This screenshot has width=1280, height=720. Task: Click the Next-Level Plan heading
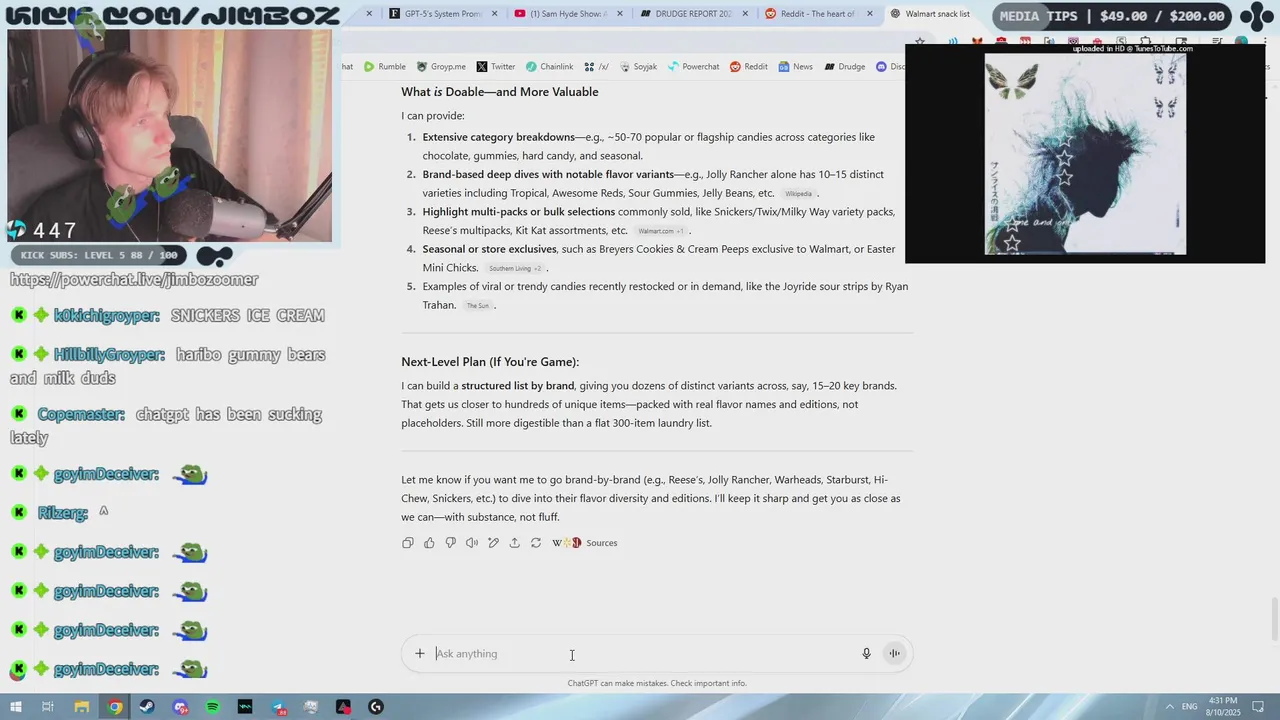490,362
